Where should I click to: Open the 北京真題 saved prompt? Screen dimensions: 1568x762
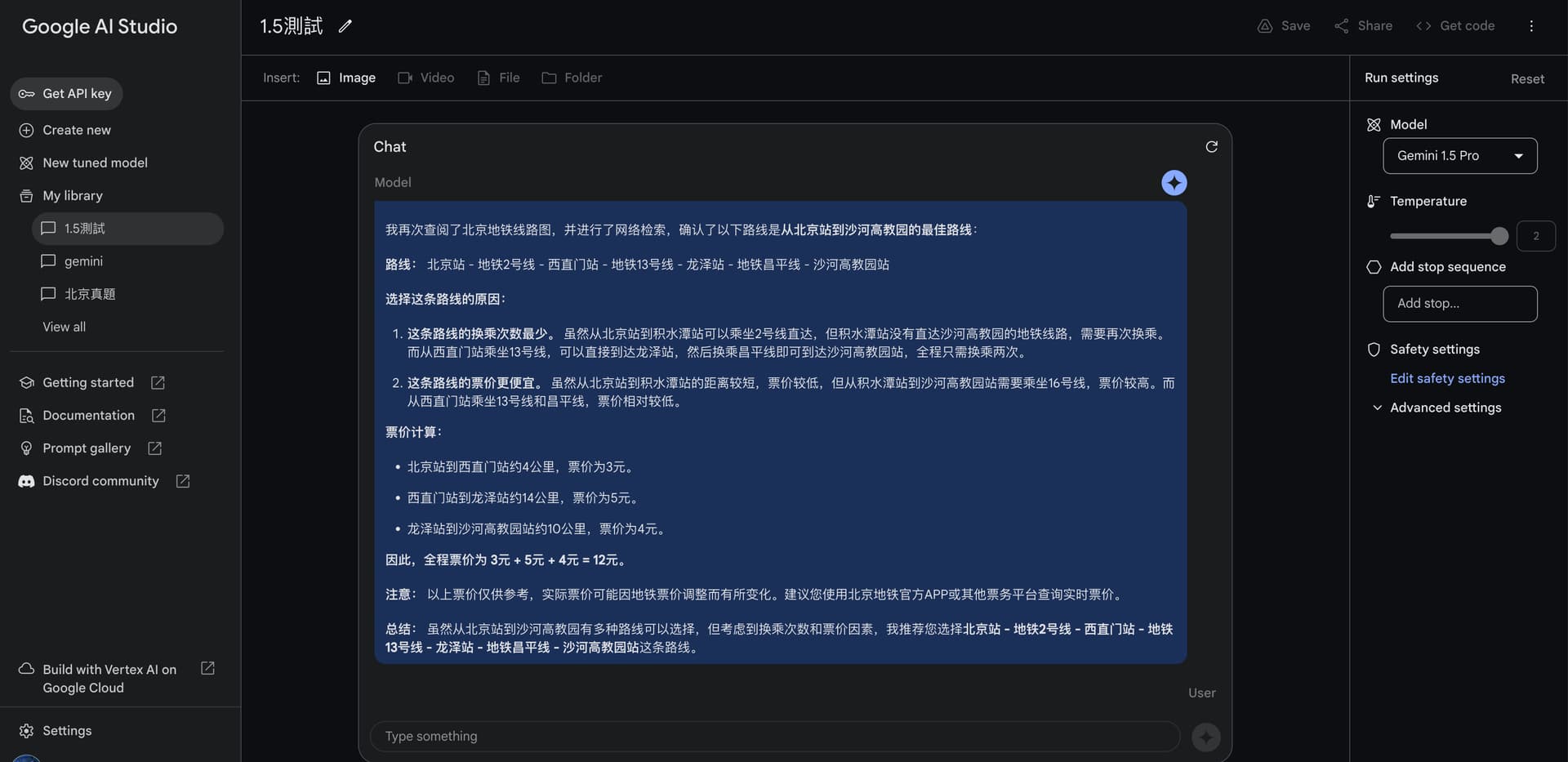tap(90, 294)
